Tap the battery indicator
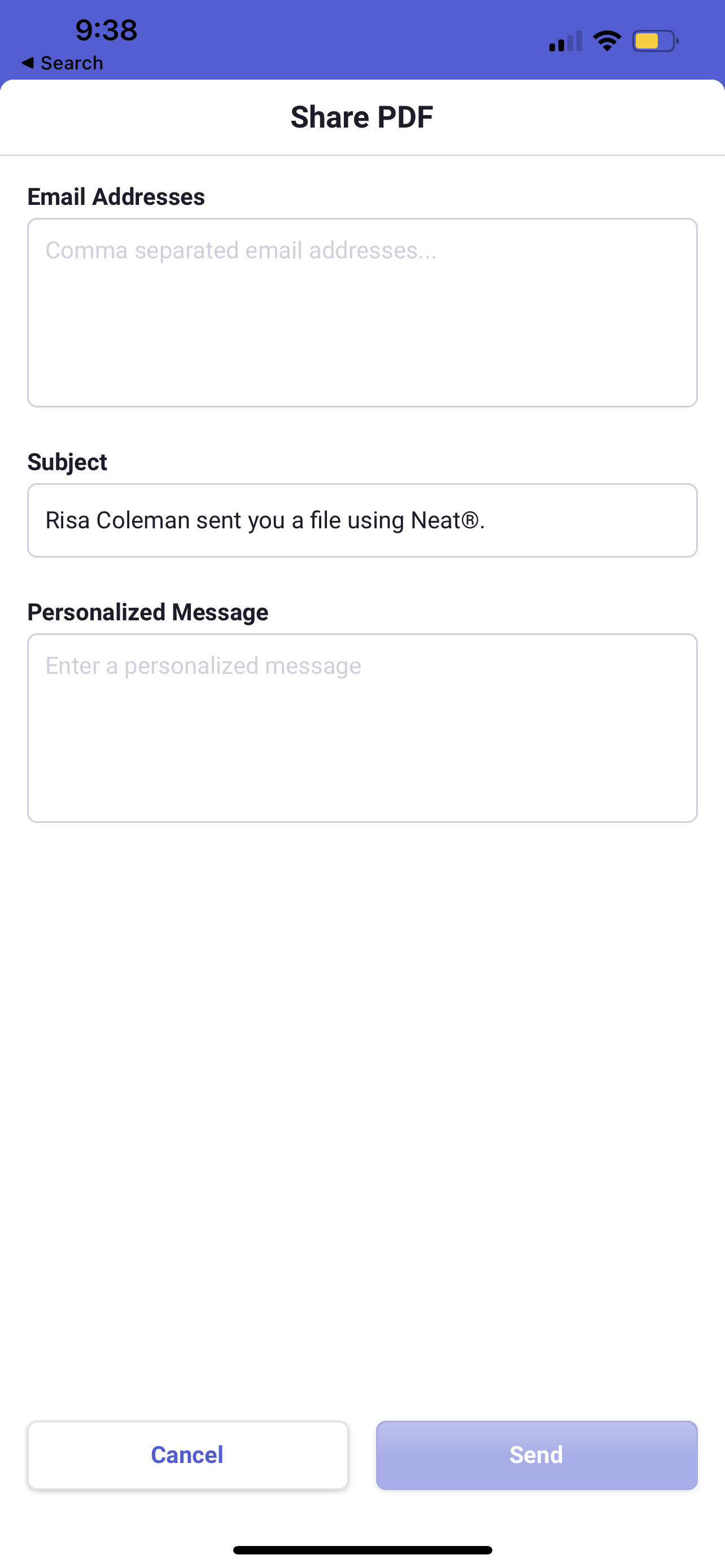The image size is (725, 1568). pos(653,40)
